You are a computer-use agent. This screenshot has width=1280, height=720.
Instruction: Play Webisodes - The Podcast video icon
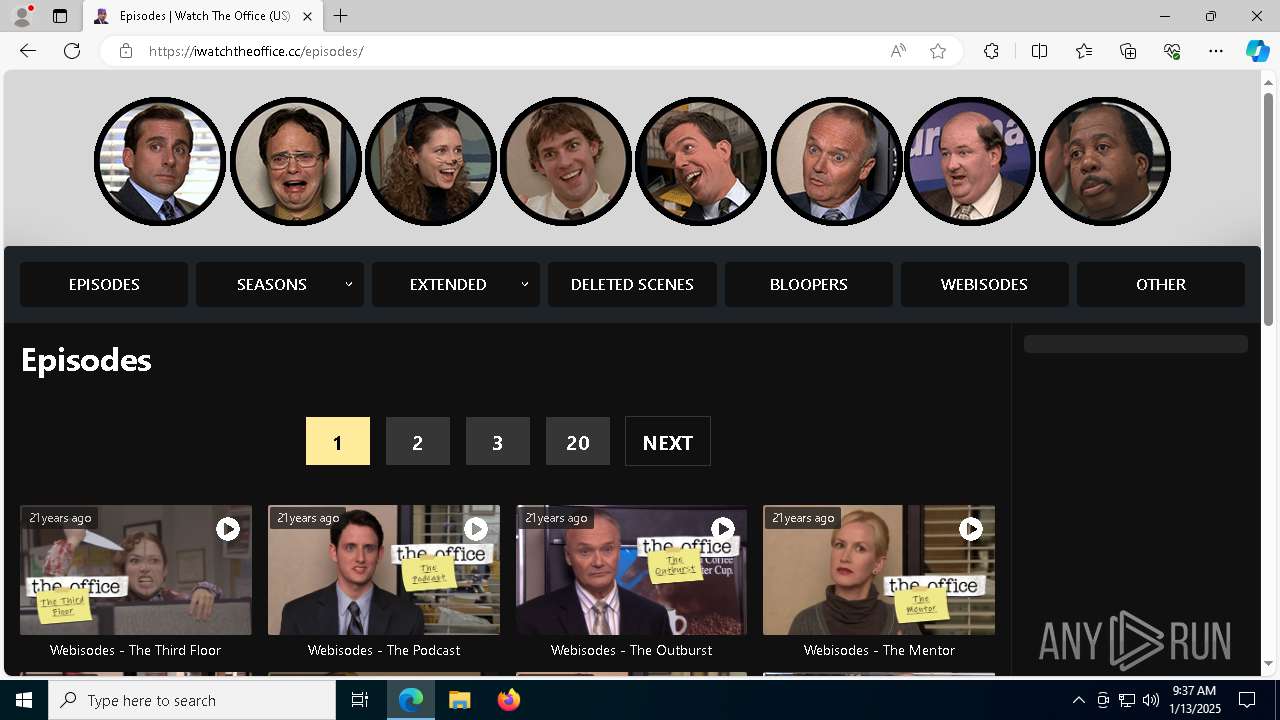pyautogui.click(x=476, y=529)
